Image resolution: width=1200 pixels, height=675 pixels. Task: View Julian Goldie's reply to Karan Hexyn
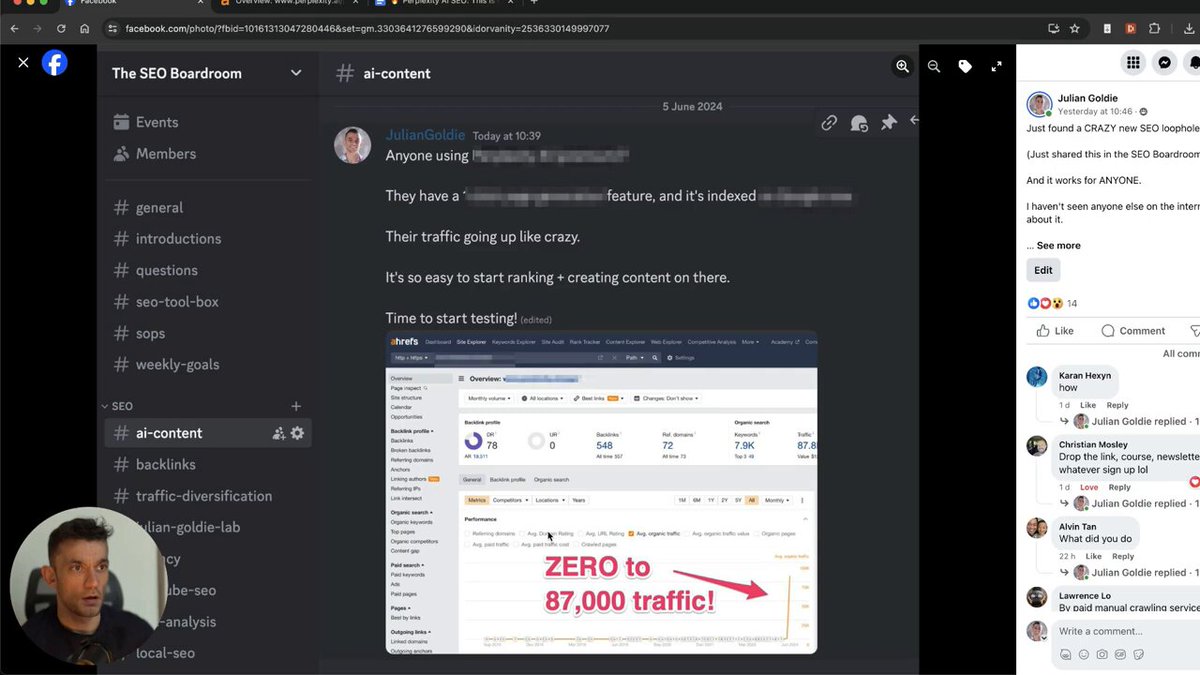[1138, 421]
